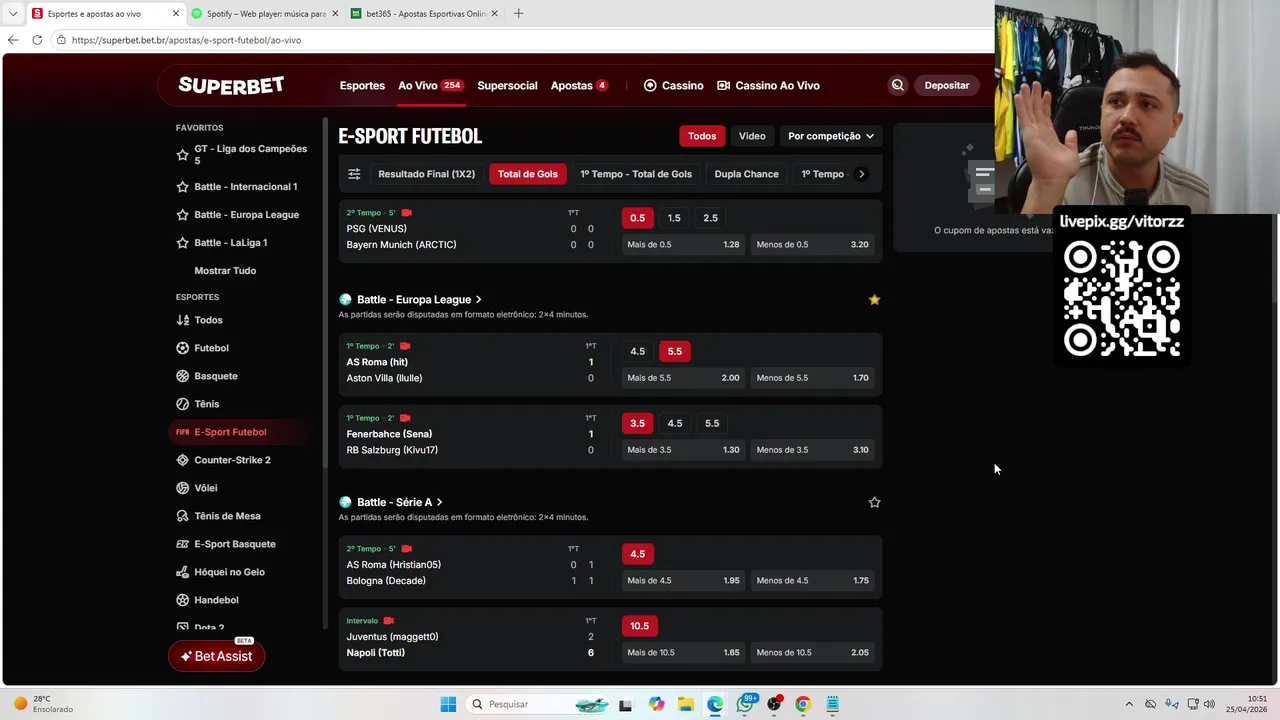The image size is (1280, 720).
Task: Click Mostrar Tudo in favorites
Action: pos(225,271)
